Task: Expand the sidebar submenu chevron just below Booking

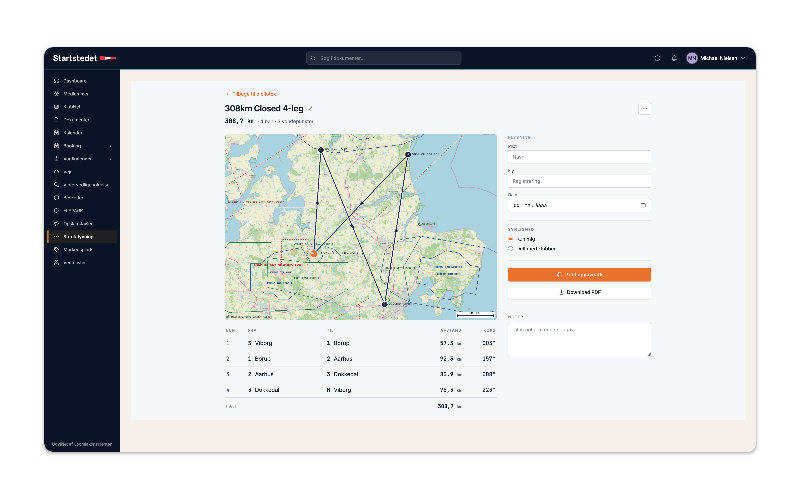Action: click(x=110, y=159)
